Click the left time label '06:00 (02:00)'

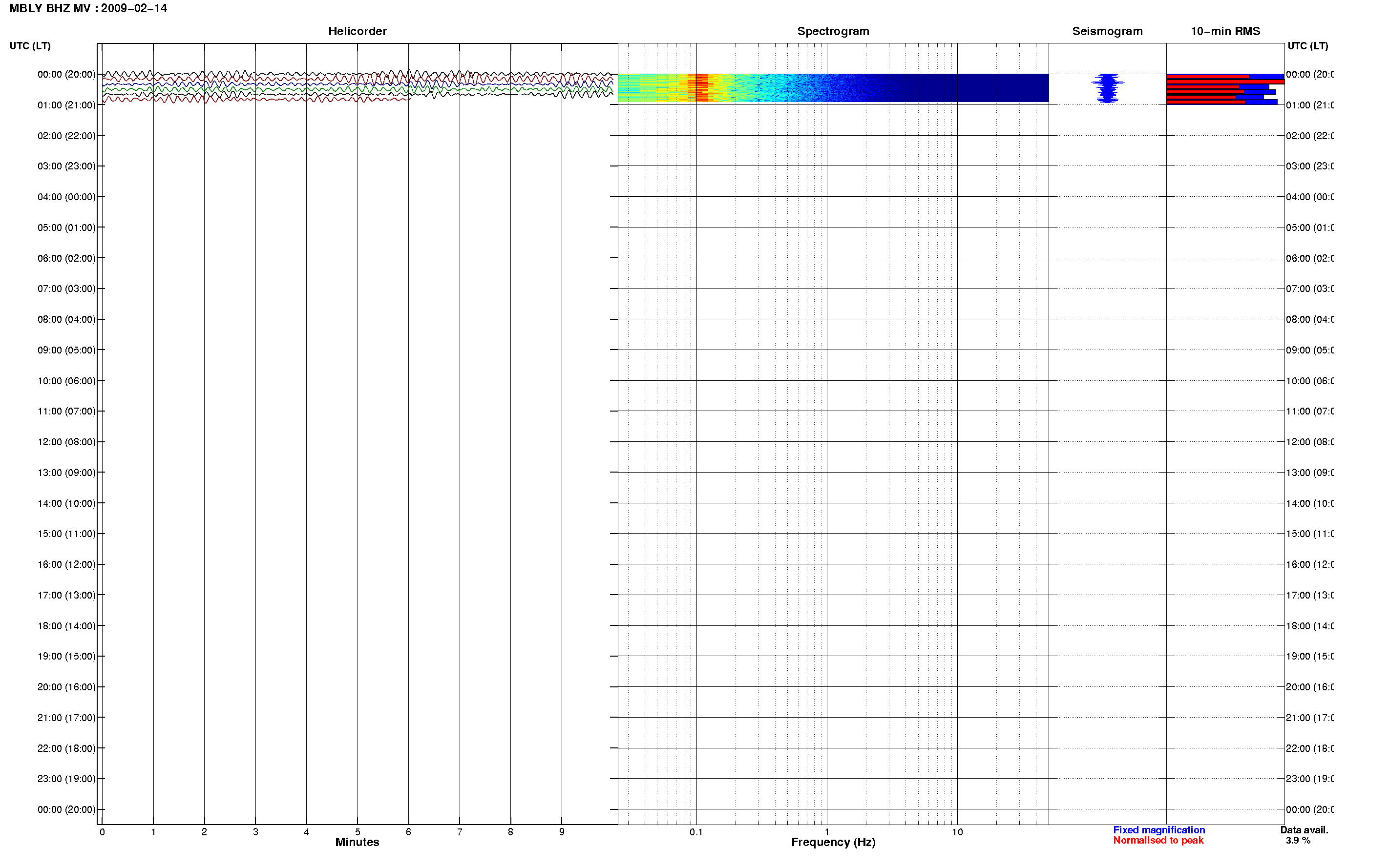point(66,258)
